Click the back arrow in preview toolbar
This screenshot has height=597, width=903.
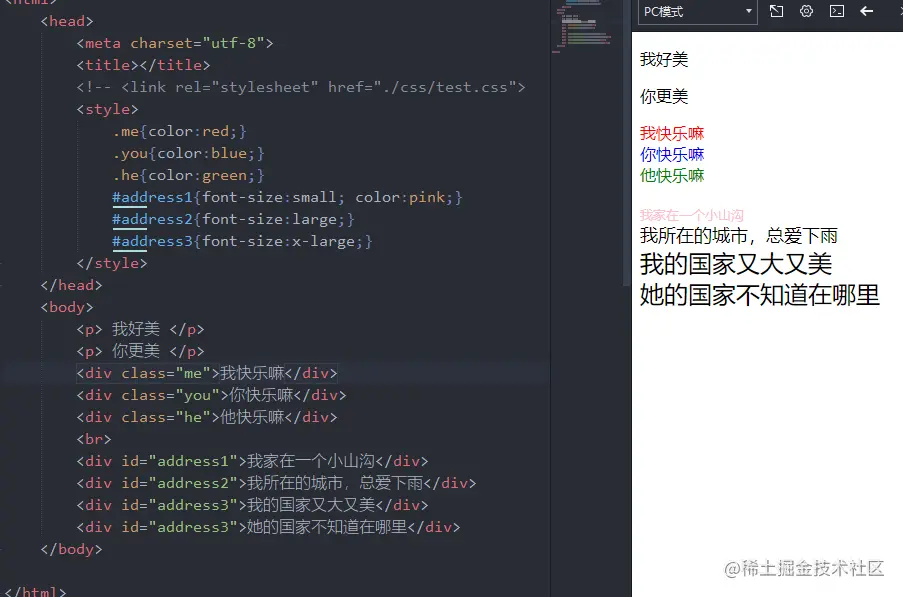pos(867,11)
